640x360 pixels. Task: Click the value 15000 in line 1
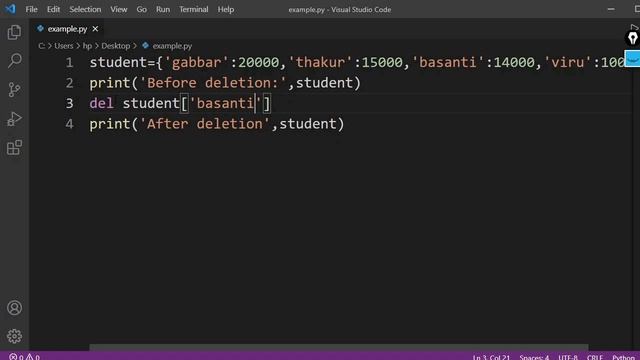coord(382,62)
